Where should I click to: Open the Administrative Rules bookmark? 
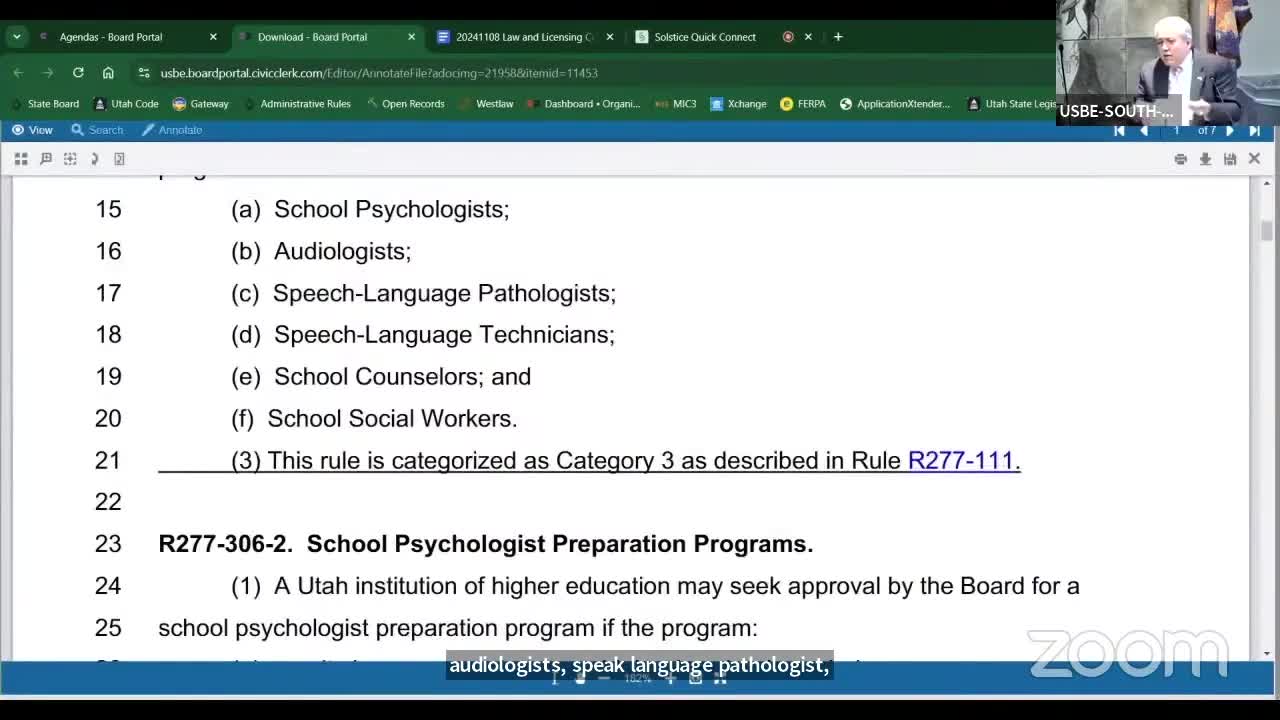(297, 104)
